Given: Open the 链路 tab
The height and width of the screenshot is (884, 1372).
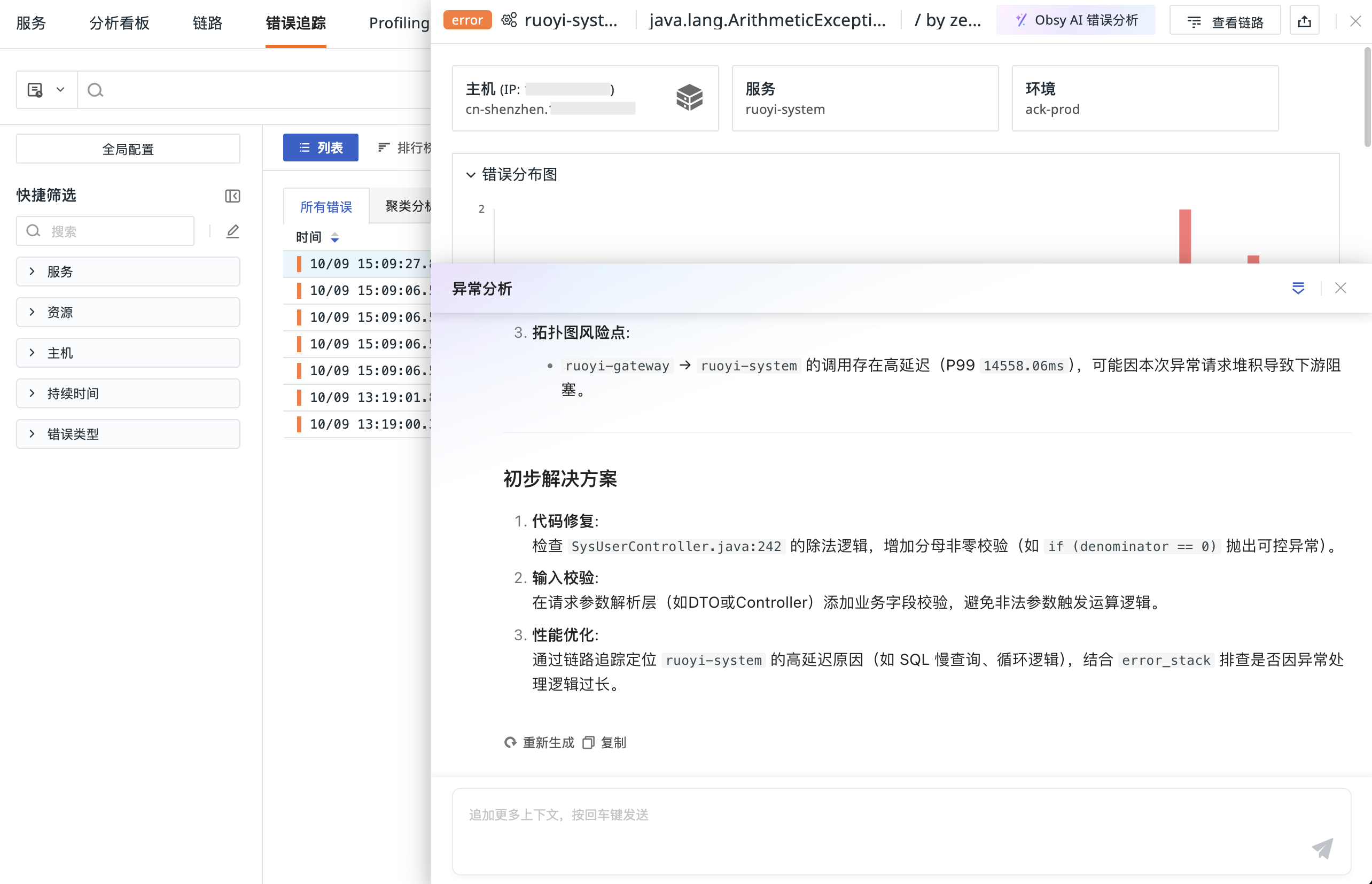Looking at the screenshot, I should tap(207, 23).
